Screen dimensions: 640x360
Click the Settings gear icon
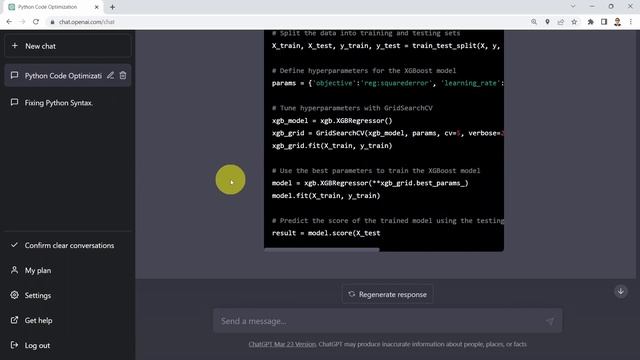click(14, 295)
